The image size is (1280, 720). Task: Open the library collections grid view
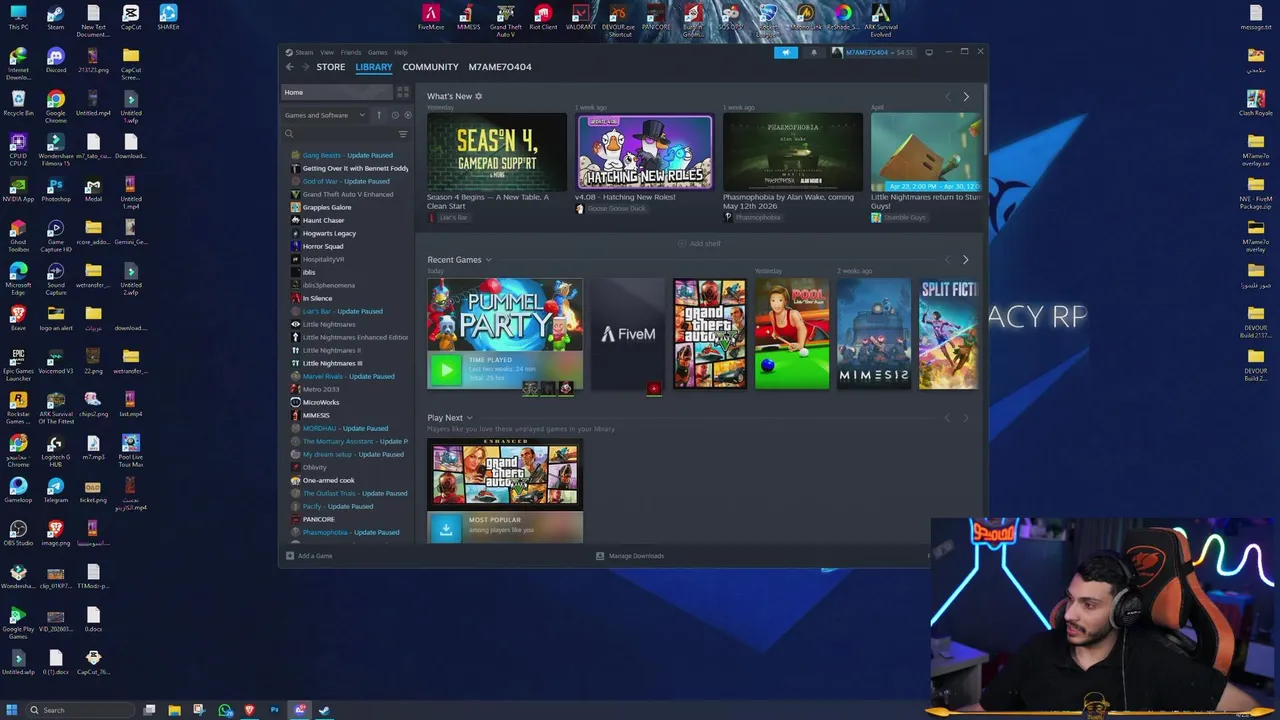(x=403, y=92)
